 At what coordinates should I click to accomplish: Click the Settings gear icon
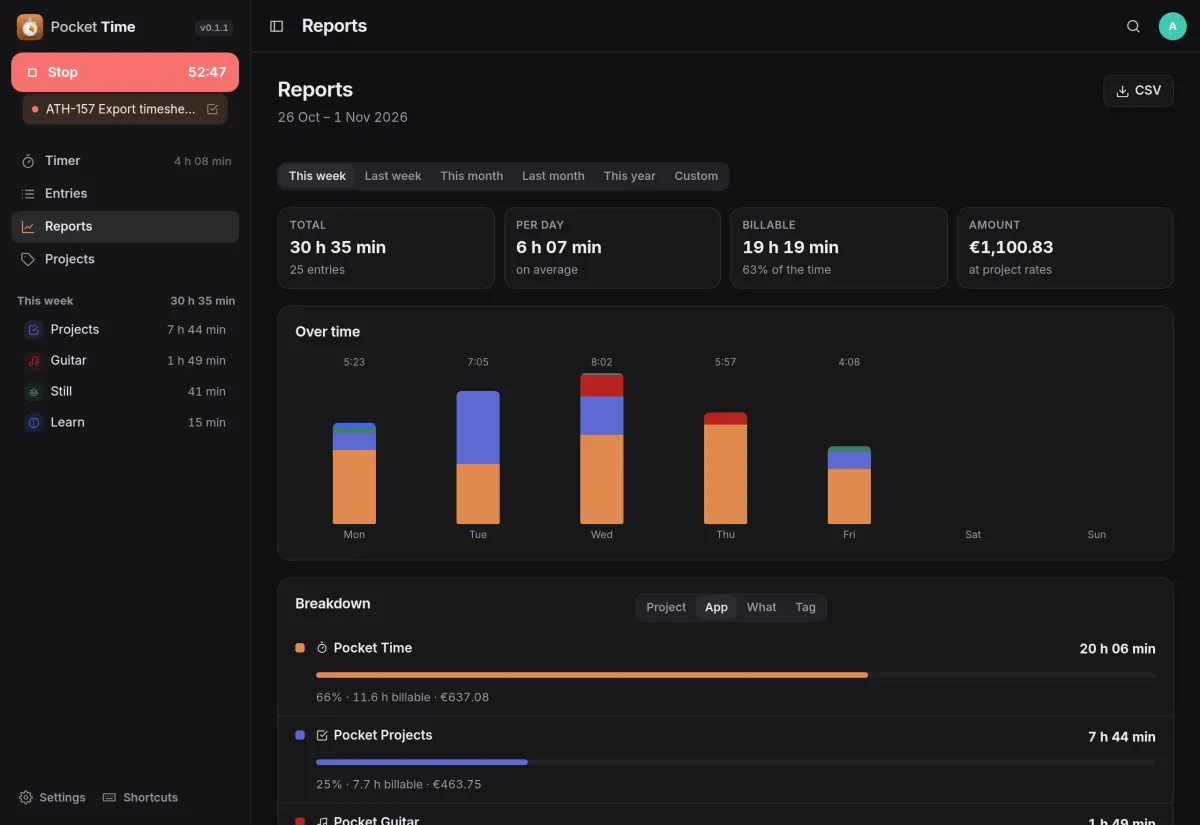(26, 798)
